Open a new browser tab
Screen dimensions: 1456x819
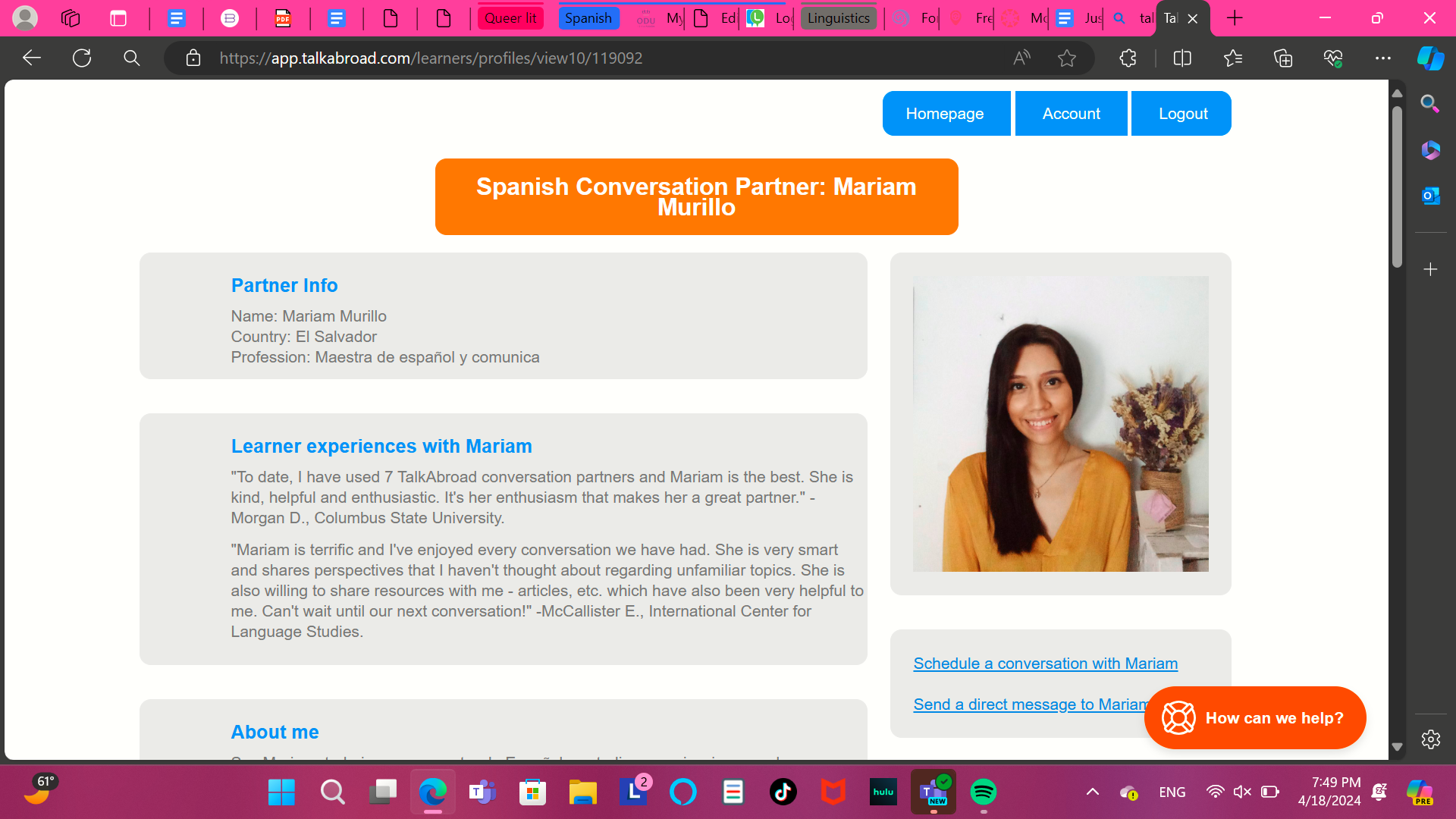(1235, 18)
